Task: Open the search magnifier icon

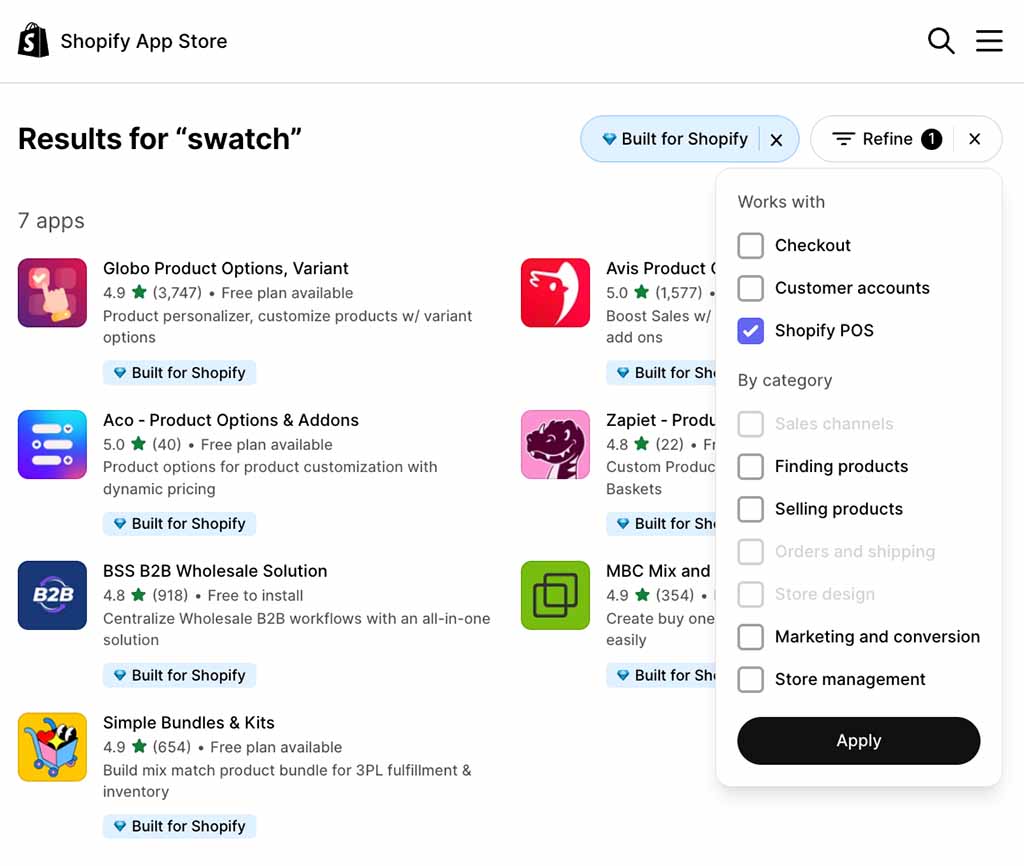Action: [x=941, y=41]
